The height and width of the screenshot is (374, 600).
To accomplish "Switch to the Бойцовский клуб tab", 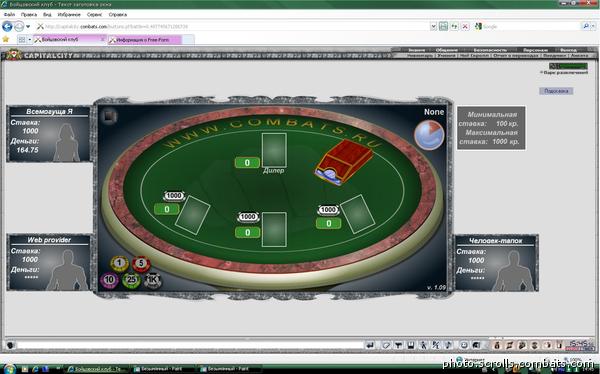I will pos(70,39).
